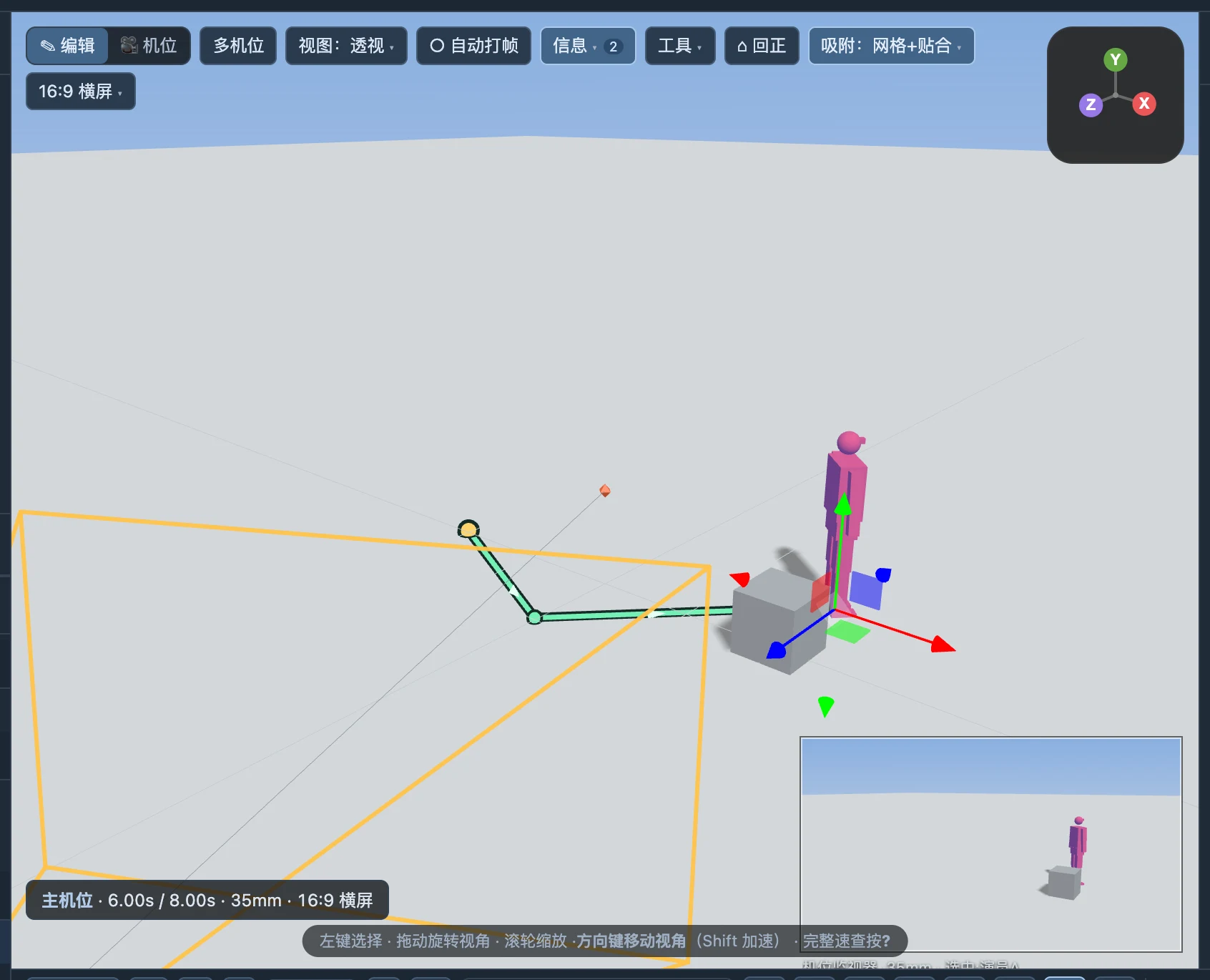Image resolution: width=1210 pixels, height=980 pixels.
Task: Click the 机位 camera icon
Action: point(129,46)
